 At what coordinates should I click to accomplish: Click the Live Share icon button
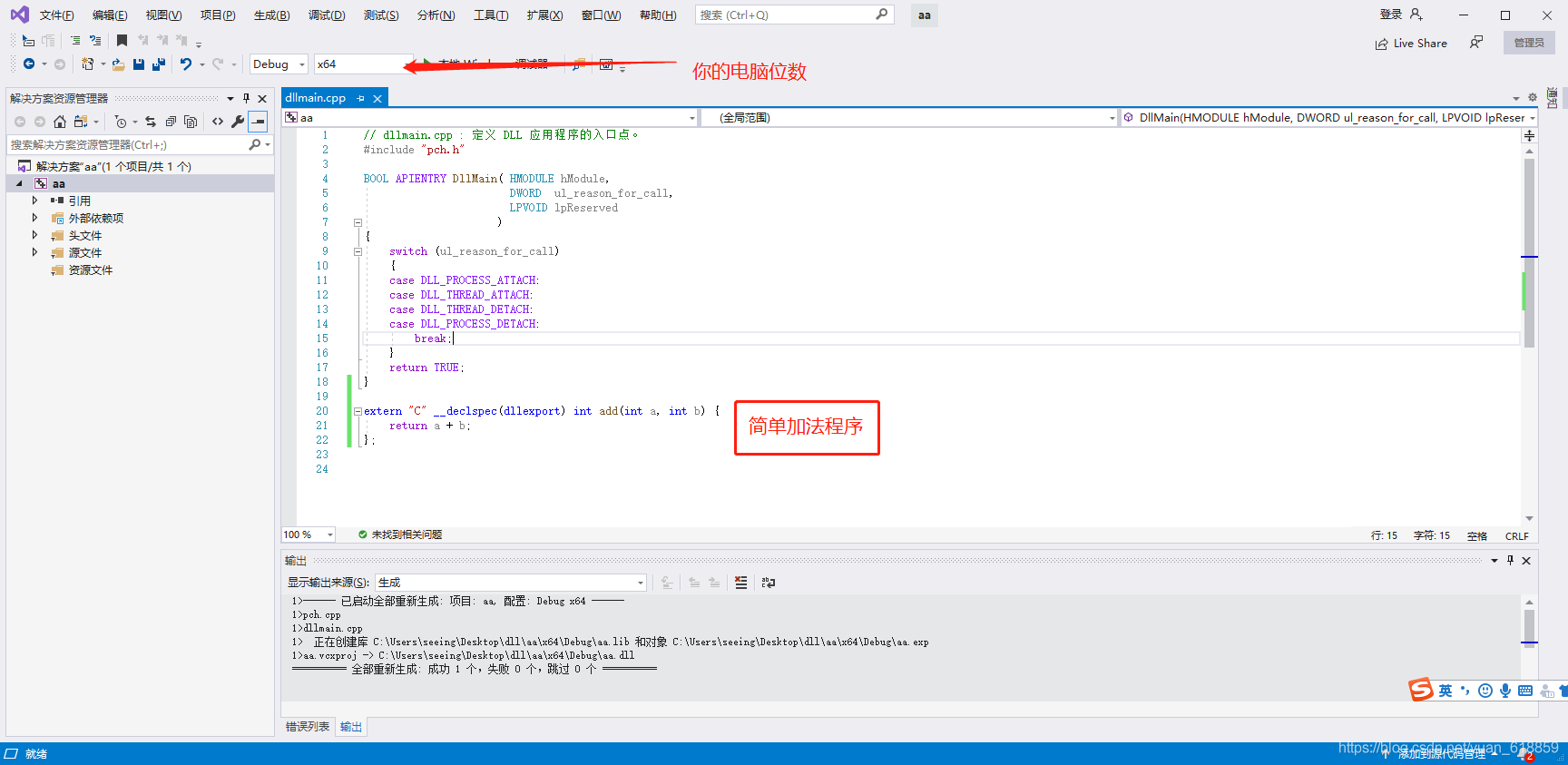(1381, 44)
